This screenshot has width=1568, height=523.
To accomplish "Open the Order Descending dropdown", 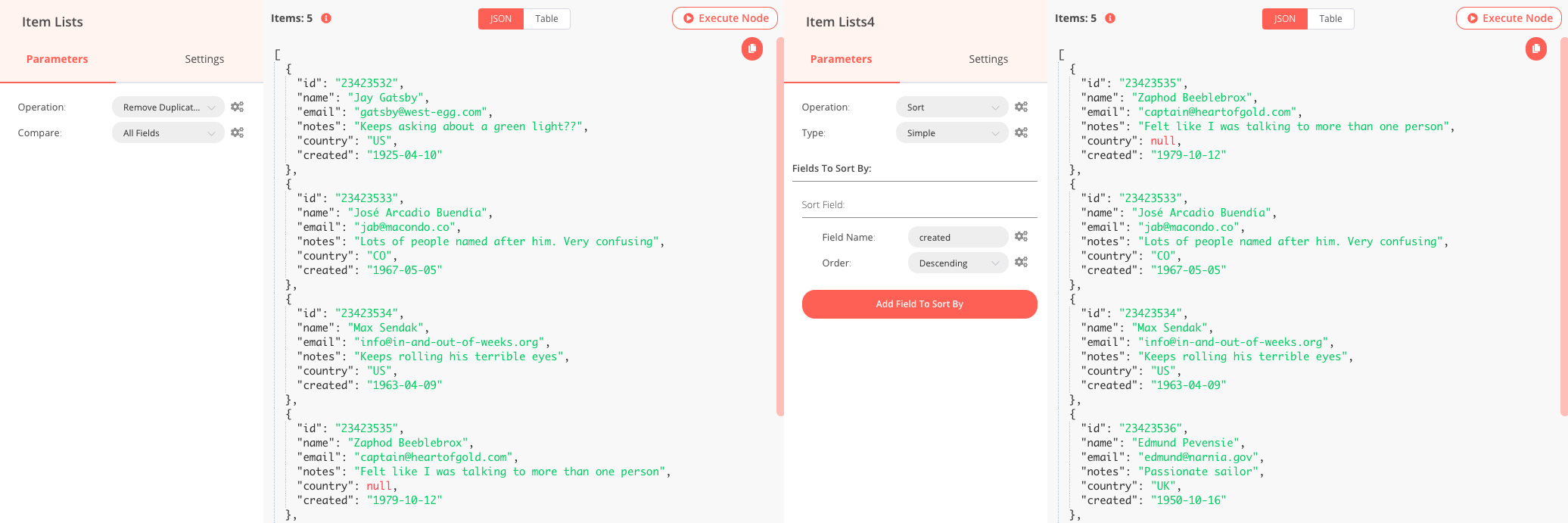I will (957, 263).
